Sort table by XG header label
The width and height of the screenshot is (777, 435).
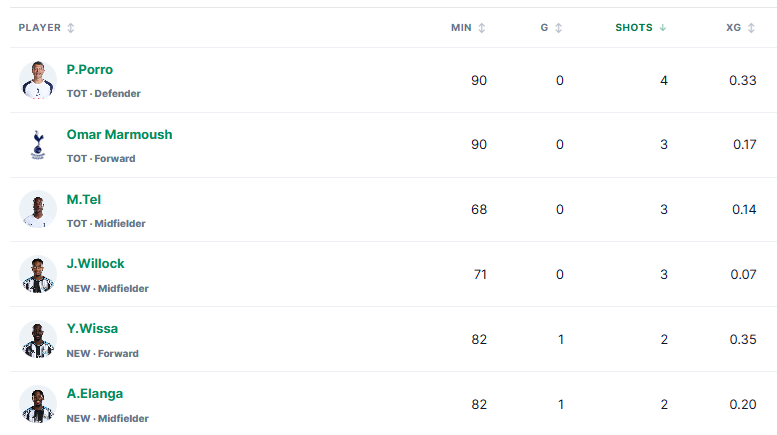point(733,28)
